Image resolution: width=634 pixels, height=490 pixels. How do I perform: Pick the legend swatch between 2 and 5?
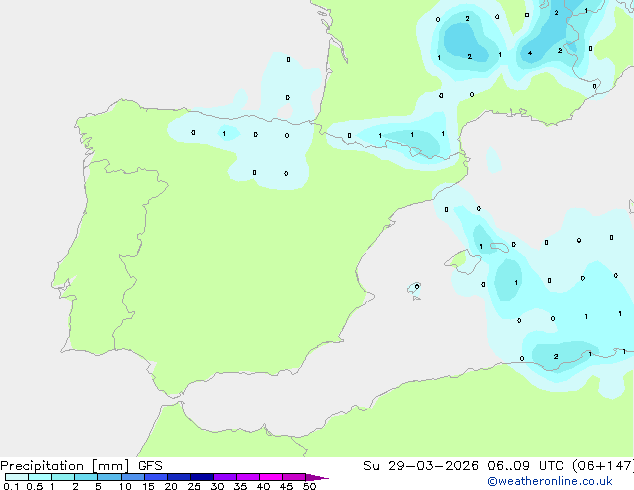[86, 477]
